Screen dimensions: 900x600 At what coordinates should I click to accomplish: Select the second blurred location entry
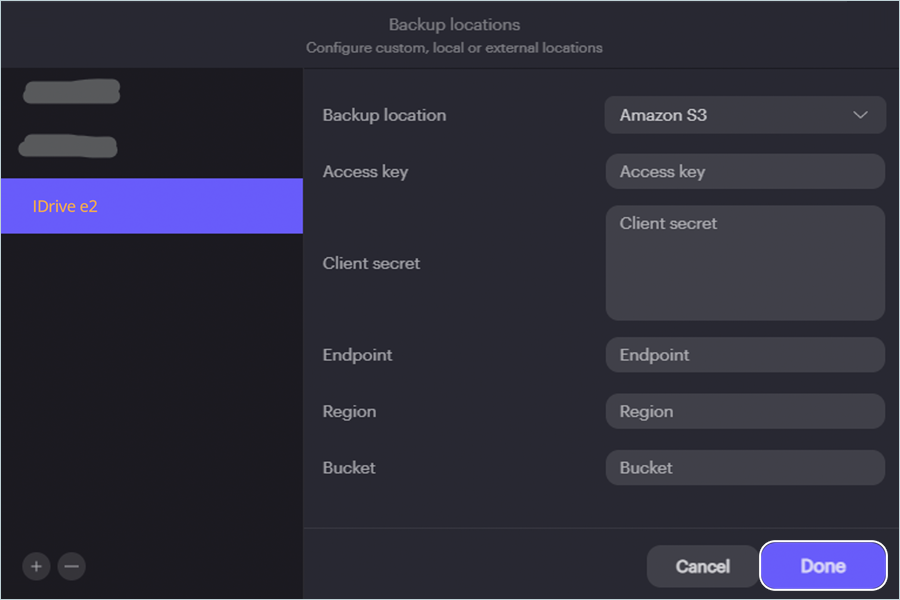(x=69, y=146)
